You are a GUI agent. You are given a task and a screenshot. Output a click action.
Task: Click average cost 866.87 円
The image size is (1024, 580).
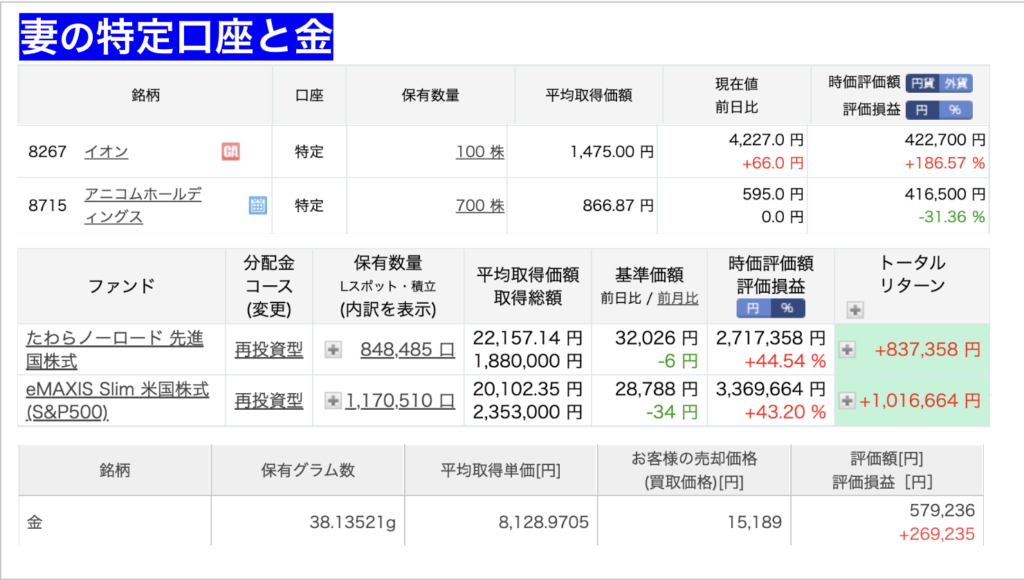click(618, 205)
